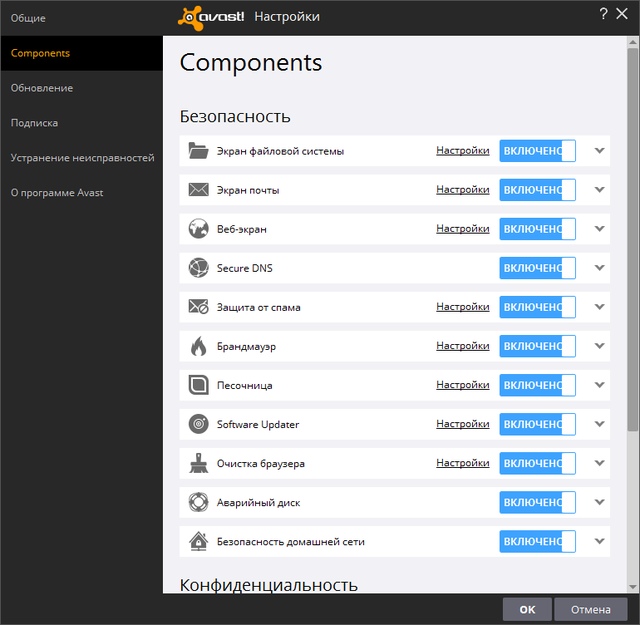This screenshot has width=640, height=625.
Task: Expand the Аварийный диск dropdown arrow
Action: click(600, 502)
